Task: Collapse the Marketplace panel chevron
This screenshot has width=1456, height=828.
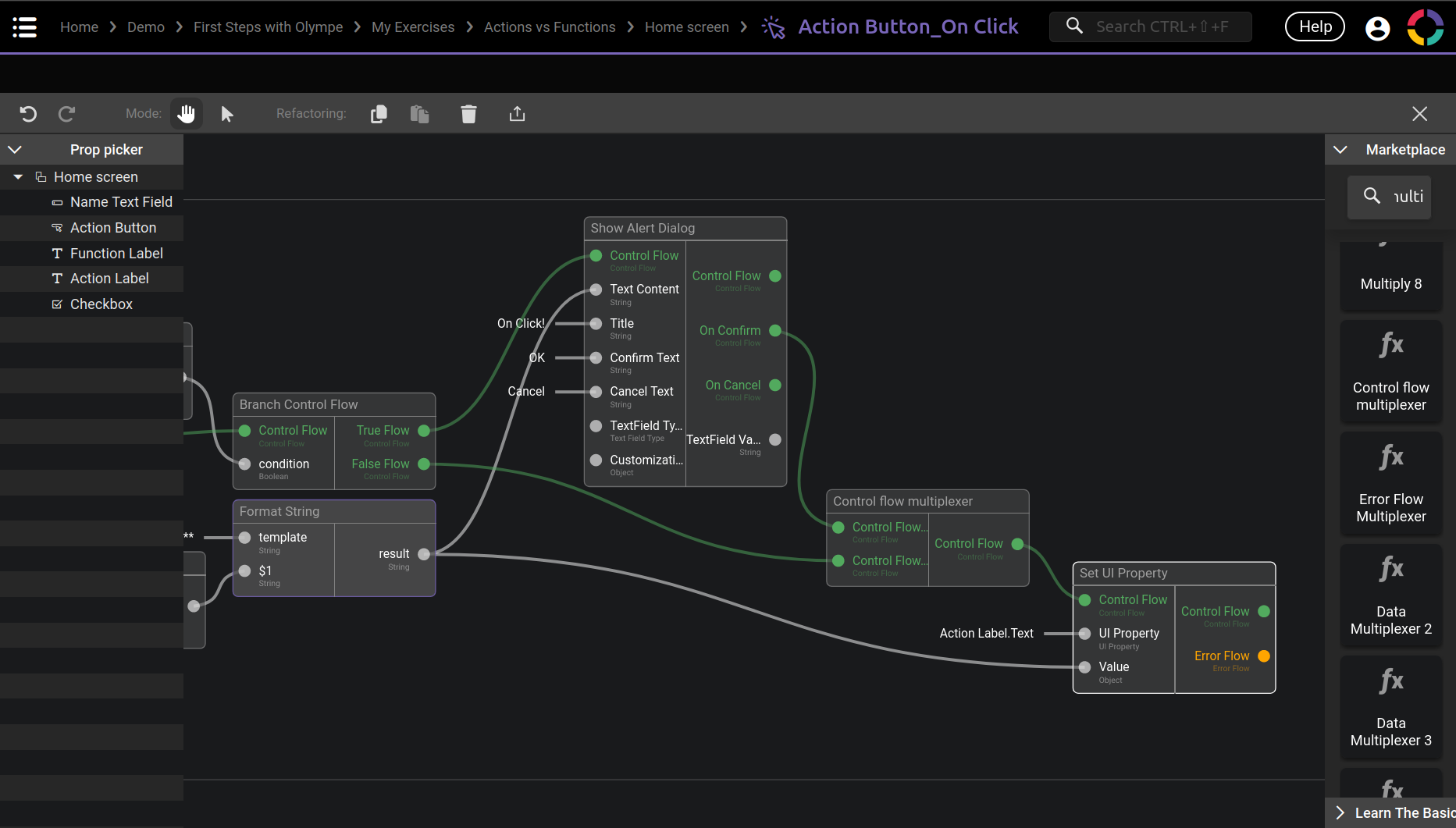Action: (x=1340, y=149)
